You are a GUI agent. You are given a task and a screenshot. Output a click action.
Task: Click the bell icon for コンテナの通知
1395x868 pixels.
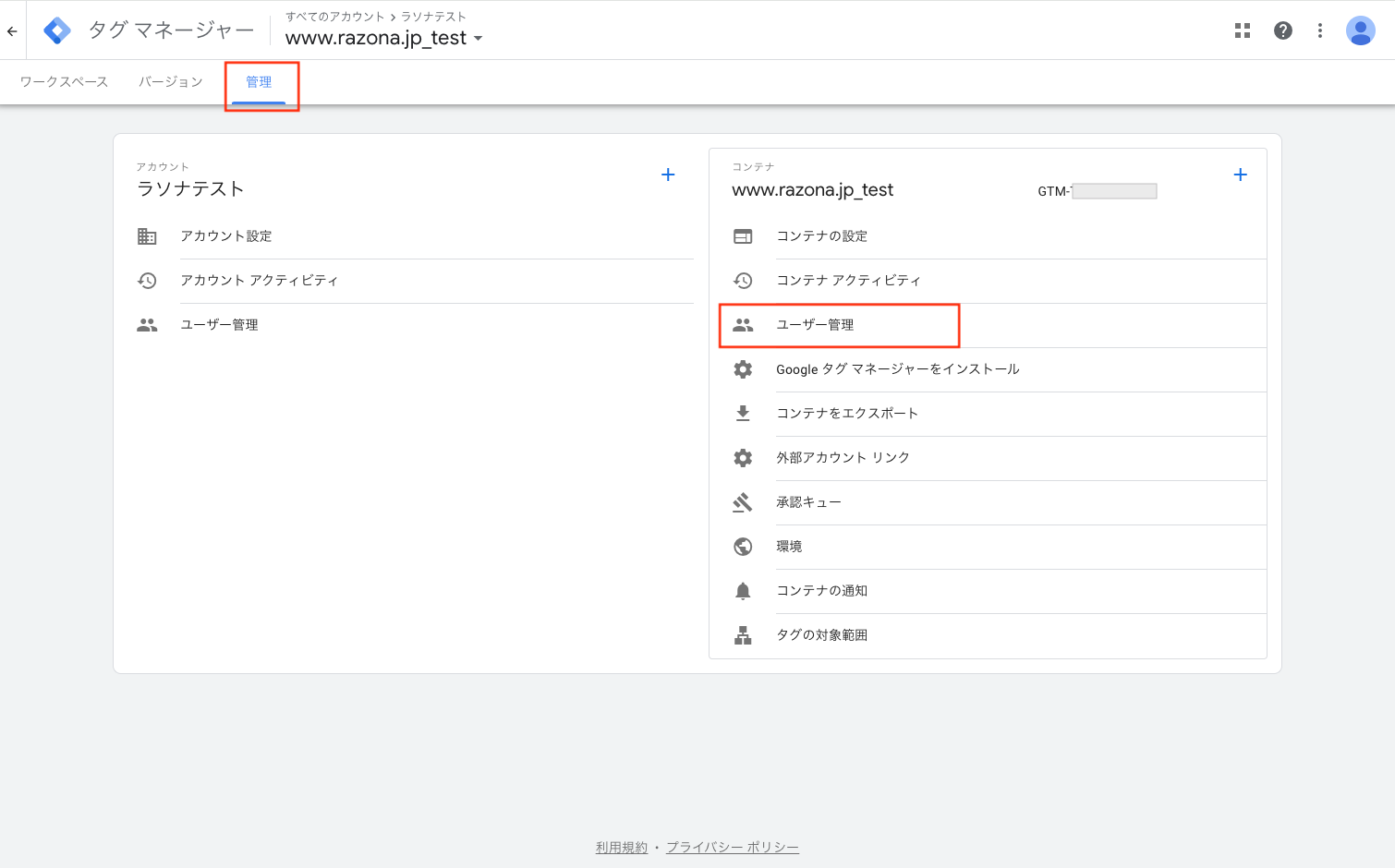[x=743, y=591]
